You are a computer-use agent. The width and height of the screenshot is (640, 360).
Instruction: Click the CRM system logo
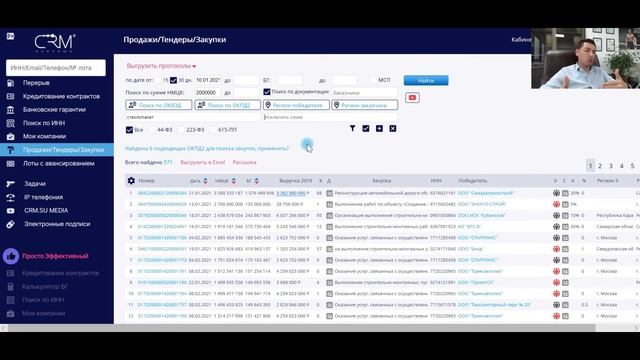[54, 43]
